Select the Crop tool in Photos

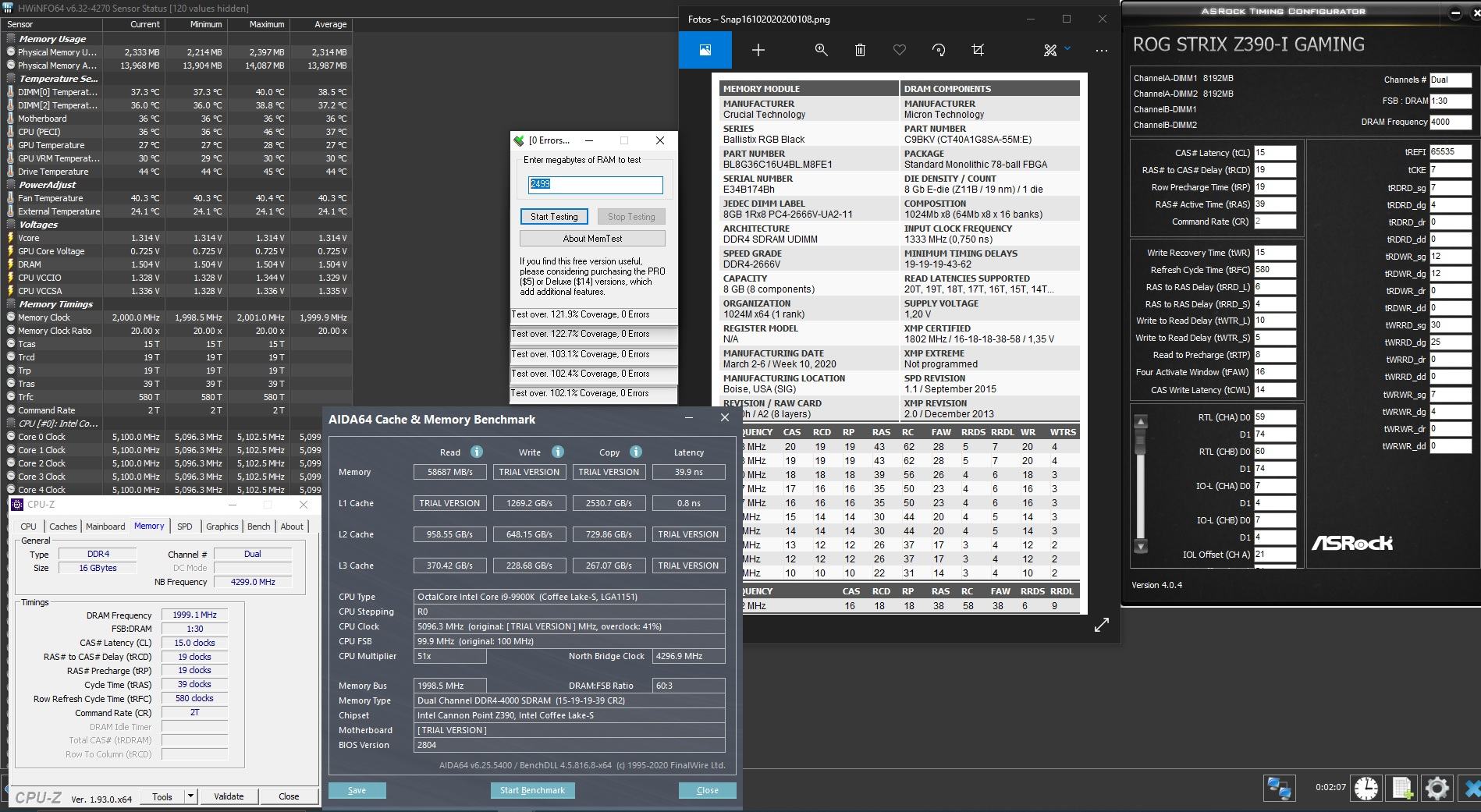978,50
